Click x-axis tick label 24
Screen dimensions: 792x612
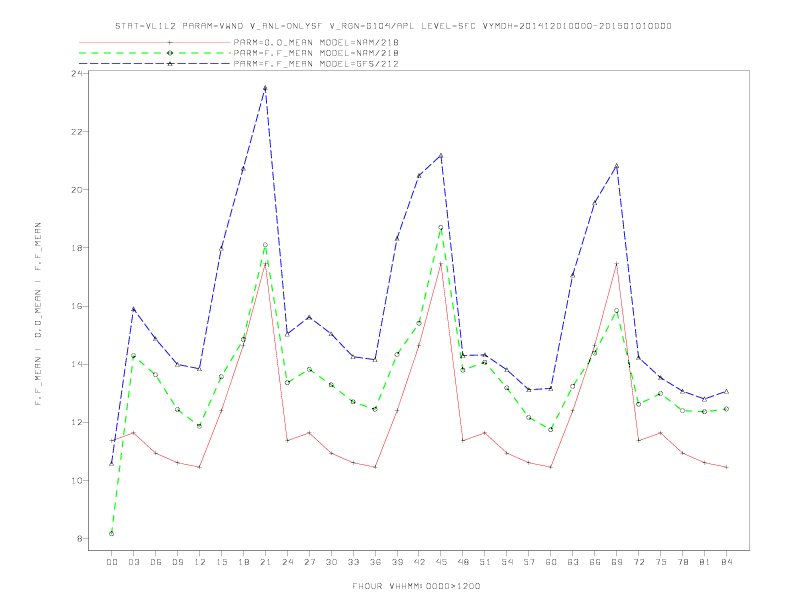tap(287, 562)
